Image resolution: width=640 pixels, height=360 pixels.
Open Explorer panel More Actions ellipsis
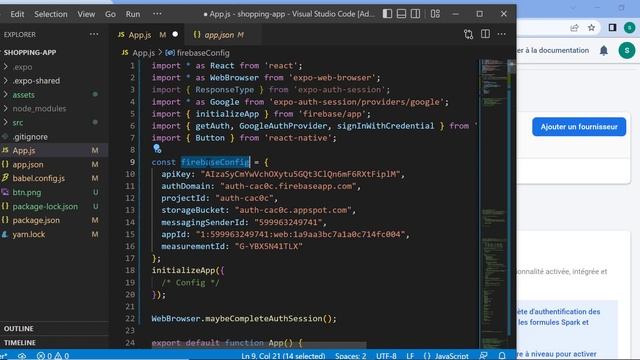[94, 34]
